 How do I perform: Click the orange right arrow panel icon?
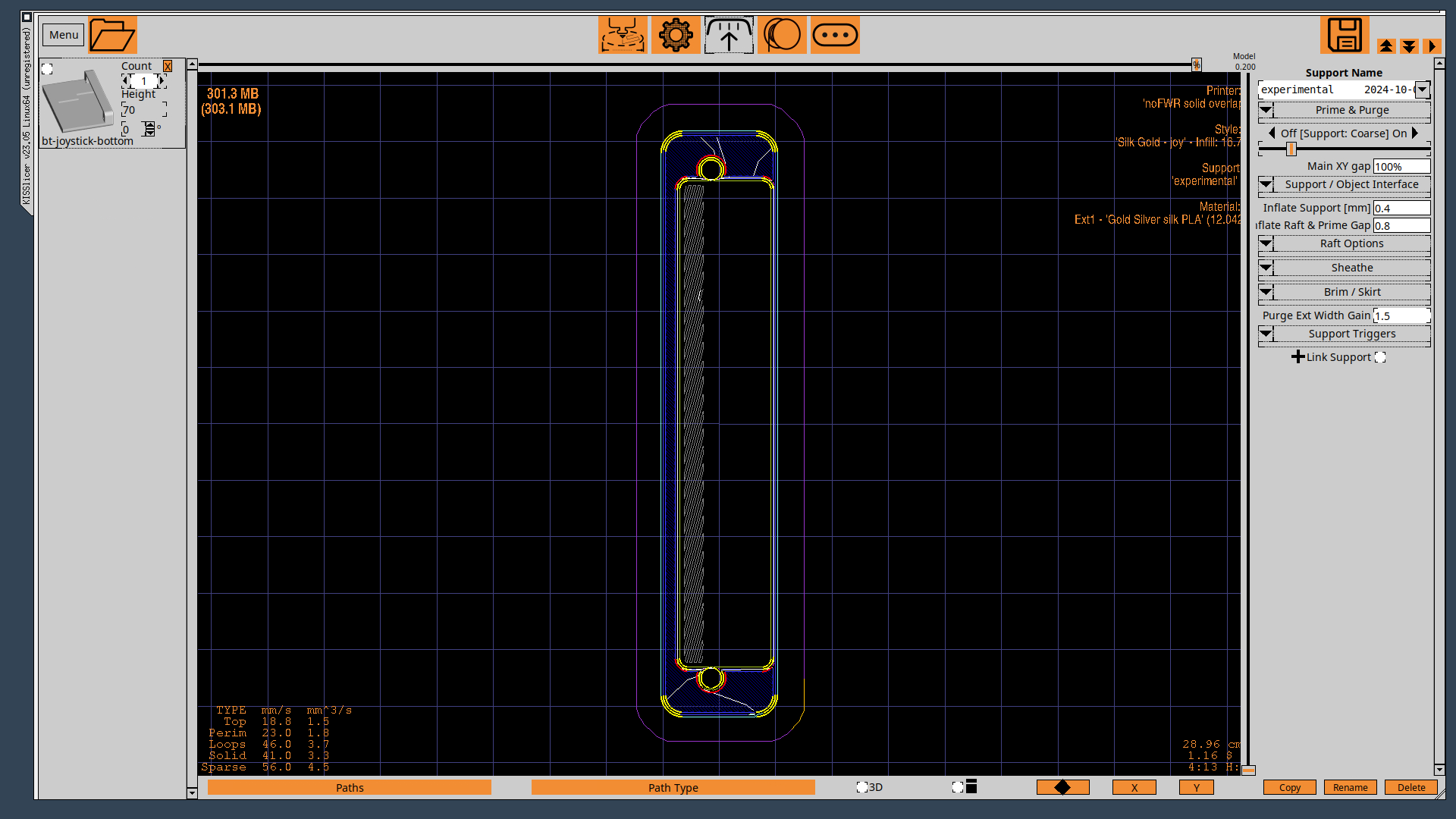[1432, 46]
